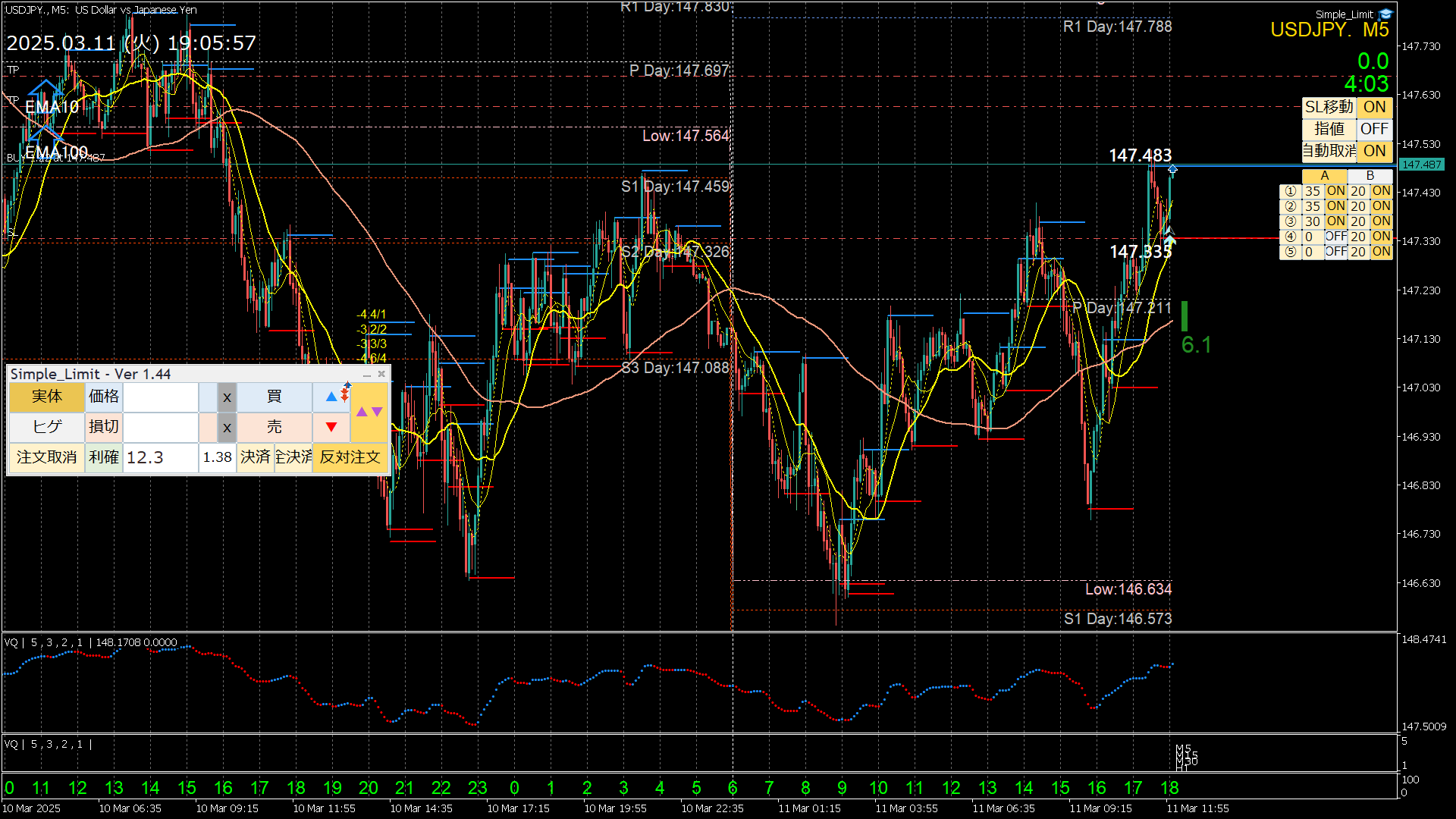Screen dimensions: 1456x819
Task: Toggle SL移動 ON switch
Action: click(x=1374, y=107)
